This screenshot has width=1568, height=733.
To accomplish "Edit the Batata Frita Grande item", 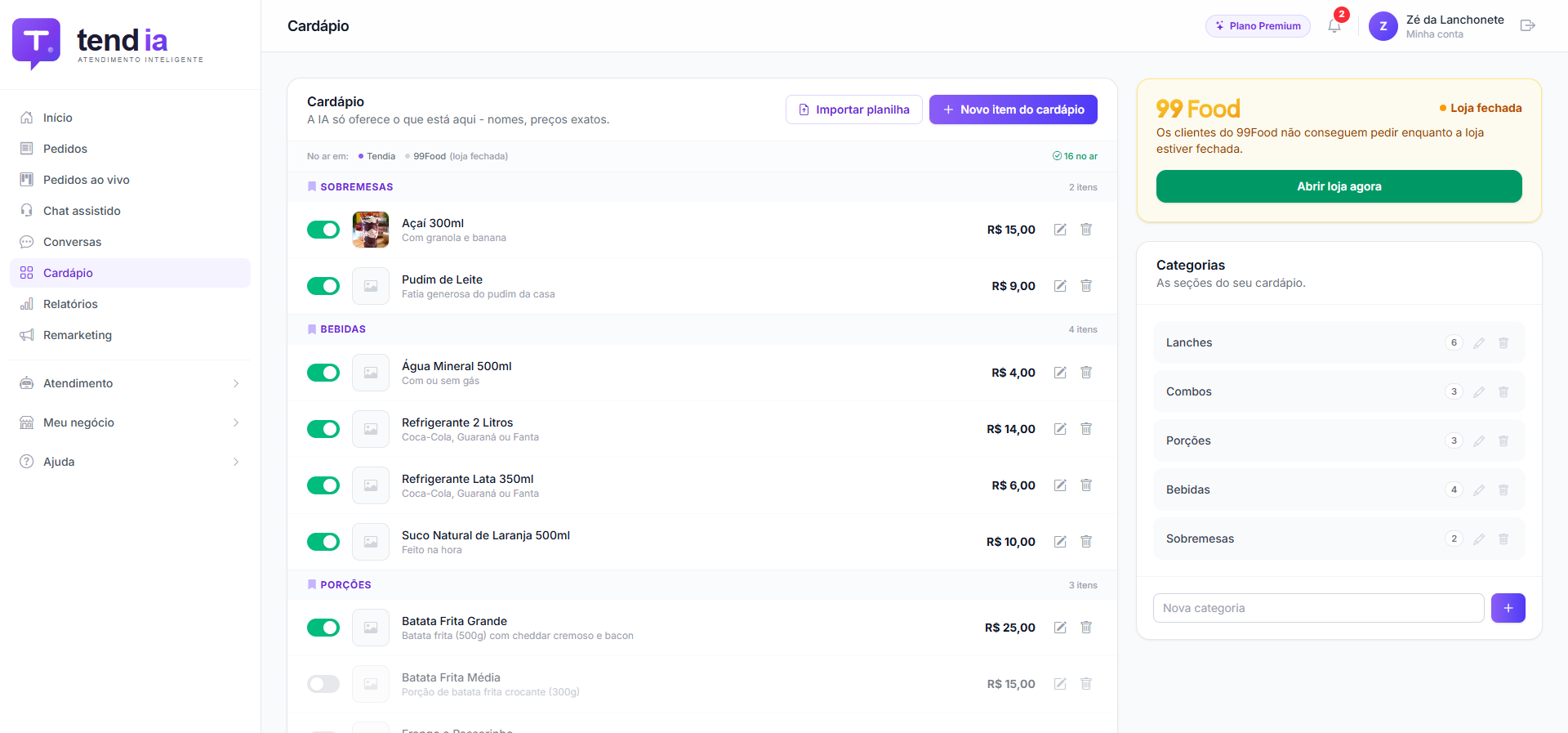I will (1060, 628).
